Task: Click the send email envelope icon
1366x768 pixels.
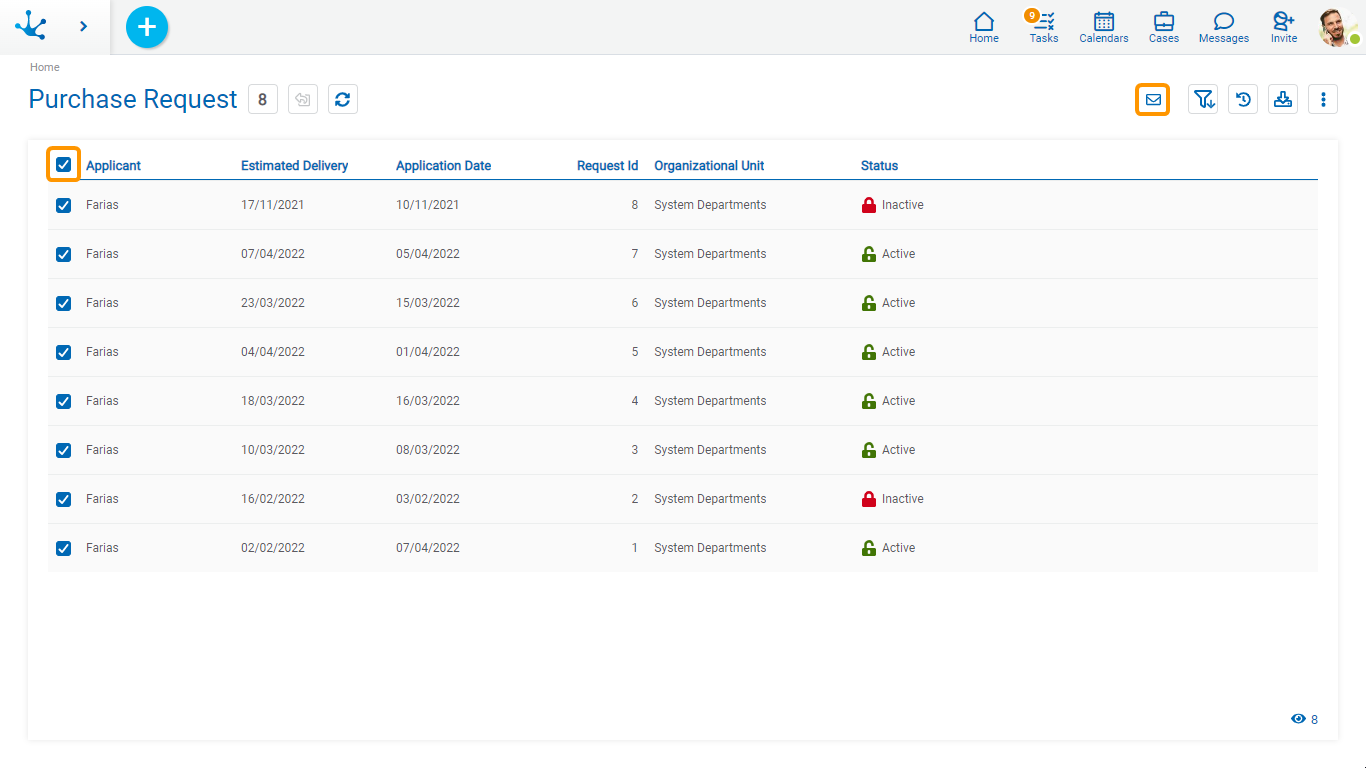Action: (x=1153, y=99)
